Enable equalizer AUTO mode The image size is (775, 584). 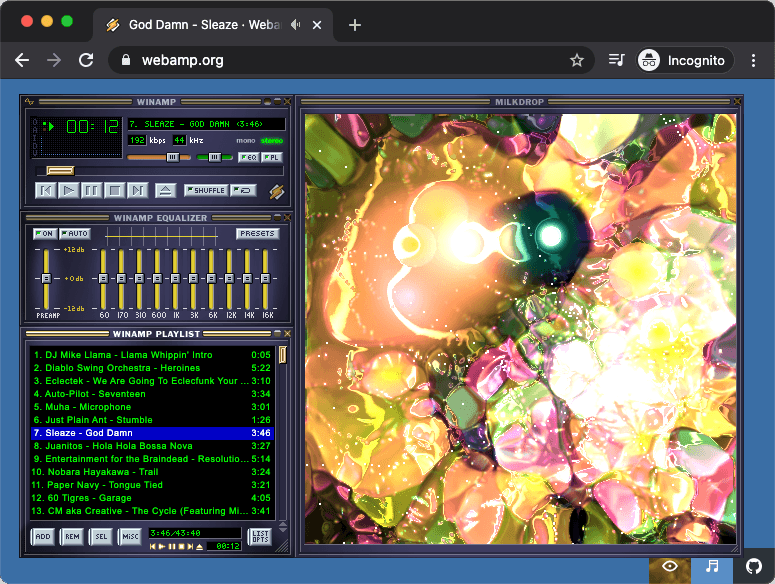click(74, 234)
